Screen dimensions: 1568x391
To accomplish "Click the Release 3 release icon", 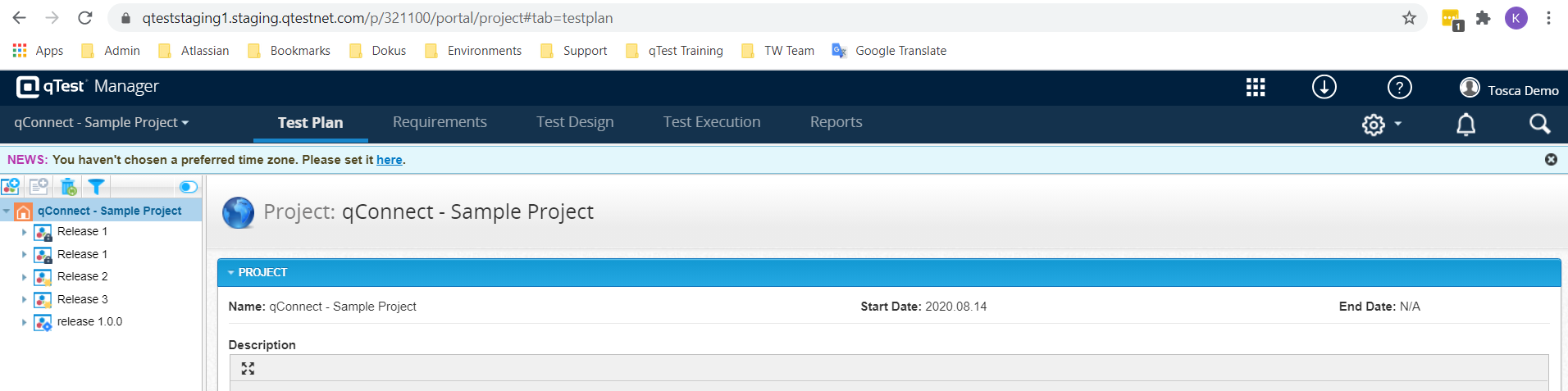I will [43, 300].
